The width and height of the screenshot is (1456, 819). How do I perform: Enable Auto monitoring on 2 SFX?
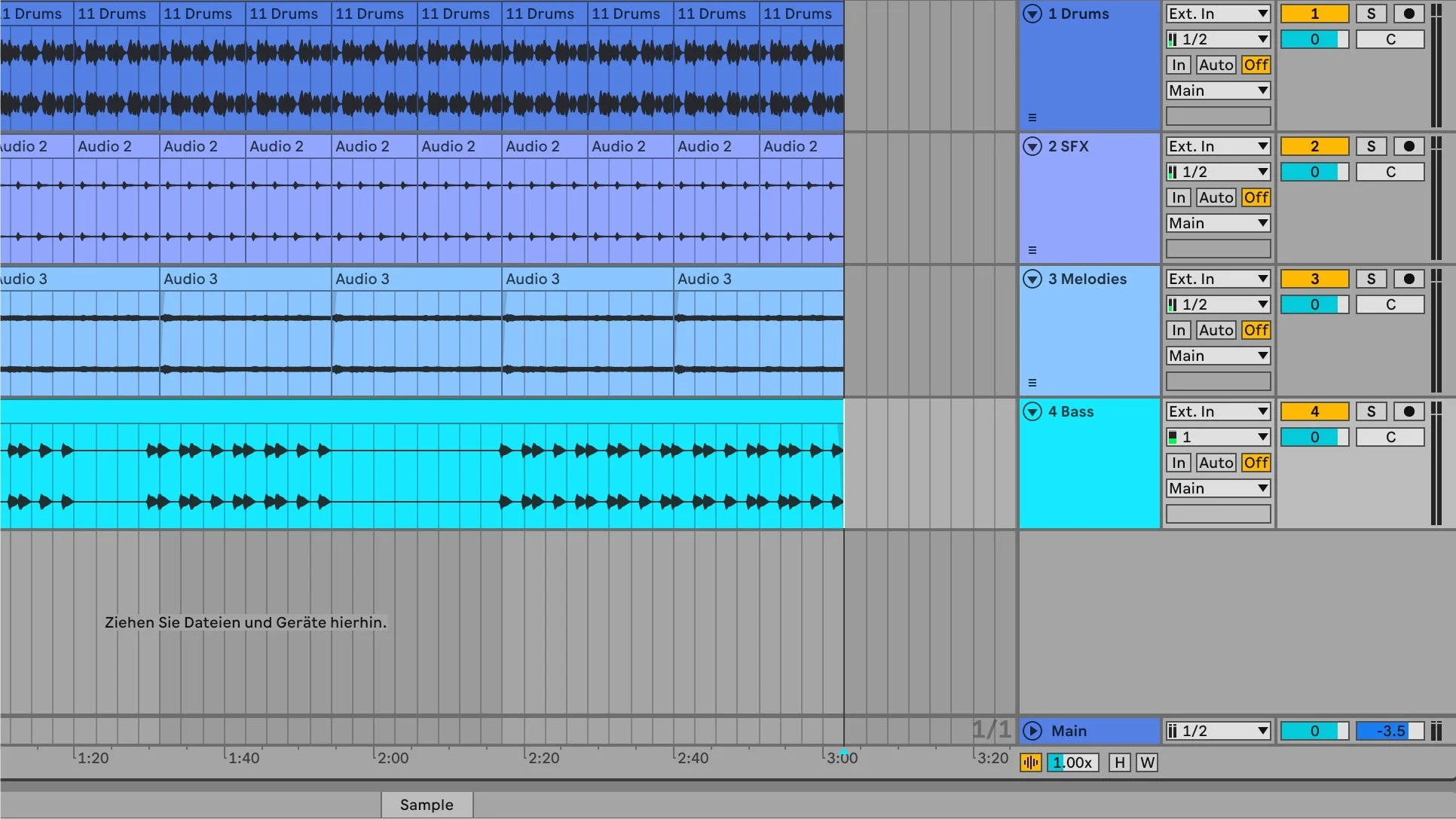coord(1216,197)
